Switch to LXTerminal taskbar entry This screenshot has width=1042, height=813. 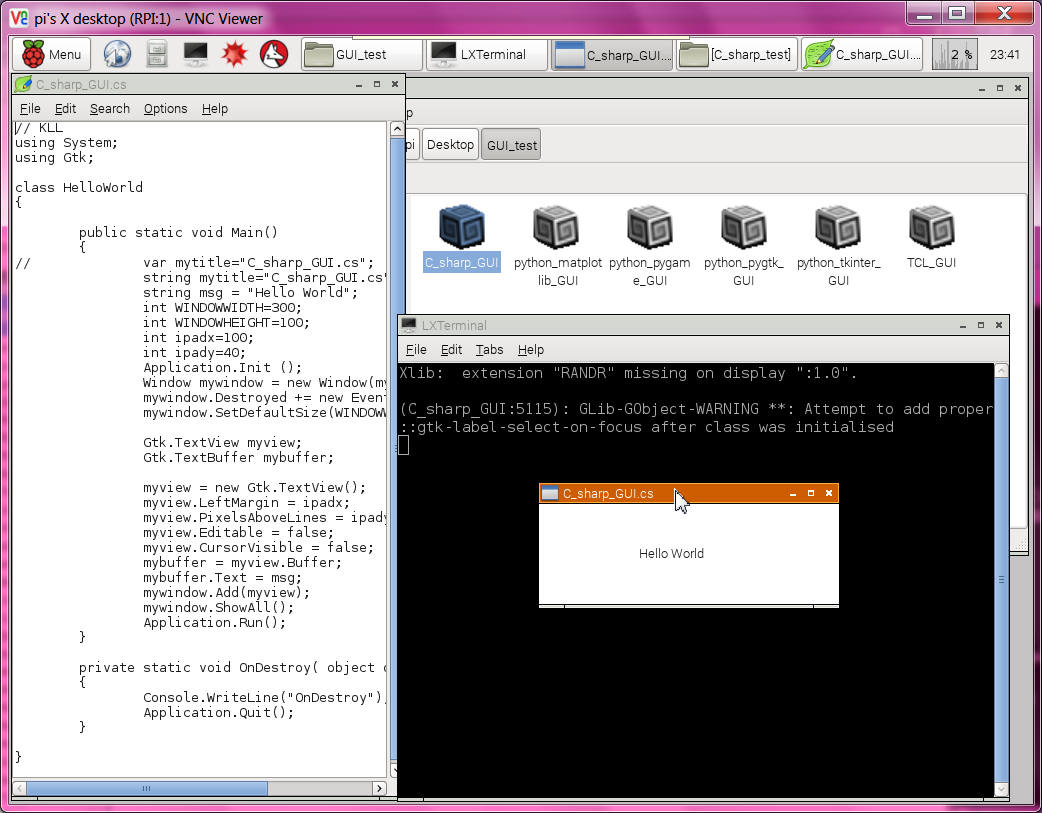pyautogui.click(x=487, y=55)
